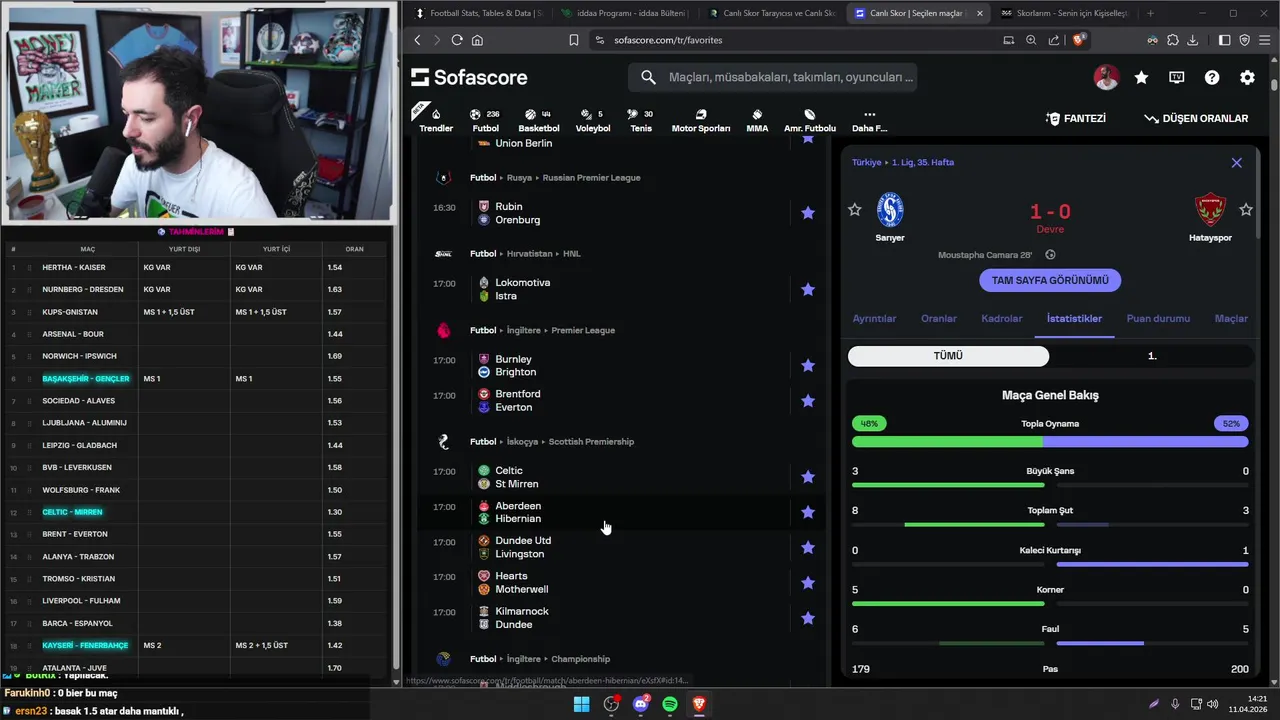Toggle favorite star for Rubin - Orenburg
Image resolution: width=1280 pixels, height=720 pixels.
[x=808, y=213]
